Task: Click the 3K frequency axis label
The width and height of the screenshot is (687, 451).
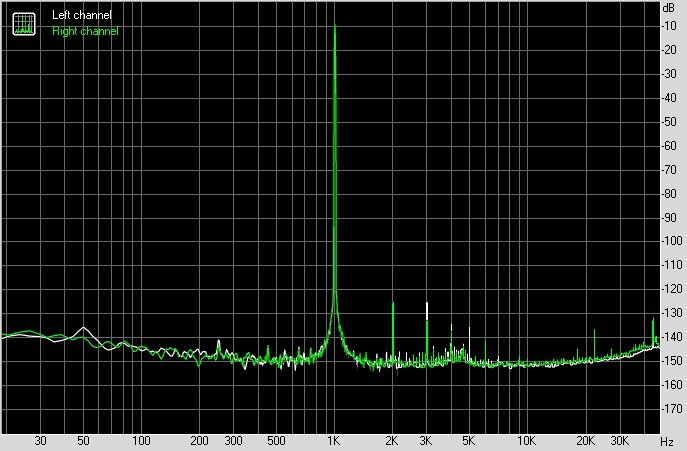Action: coord(426,440)
